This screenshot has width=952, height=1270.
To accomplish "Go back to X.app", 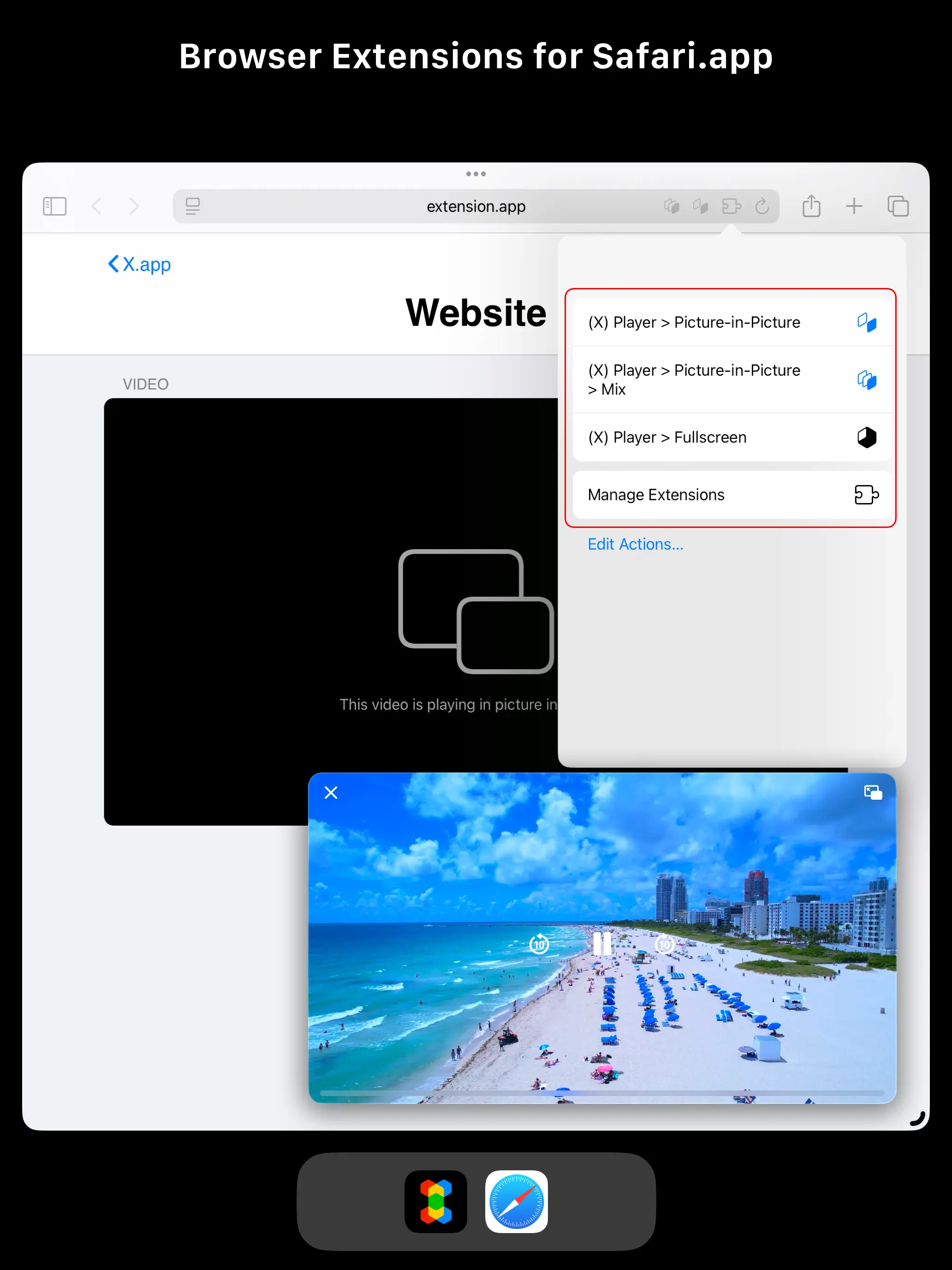I will tap(139, 264).
